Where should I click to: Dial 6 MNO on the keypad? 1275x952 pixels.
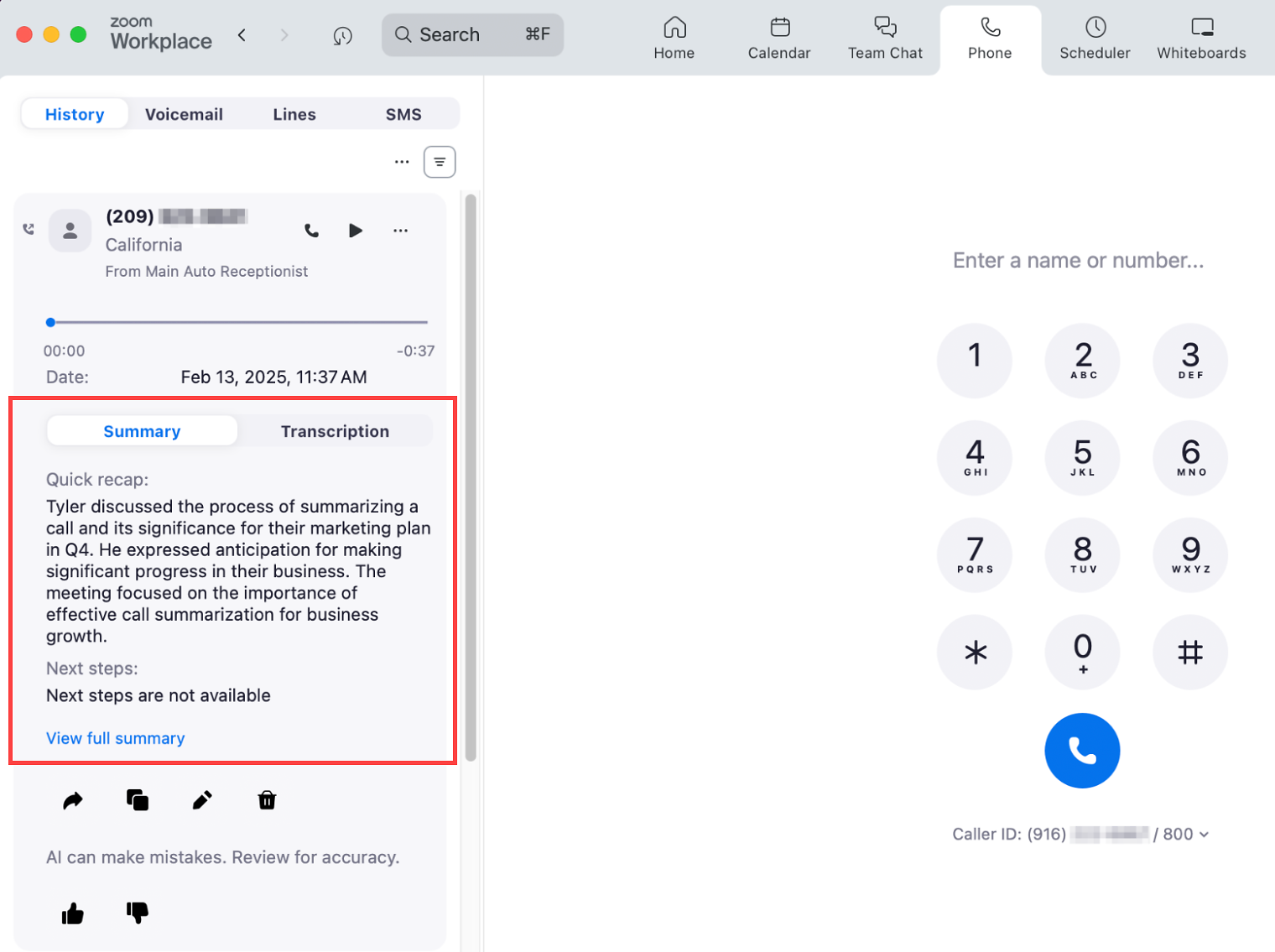click(x=1190, y=458)
